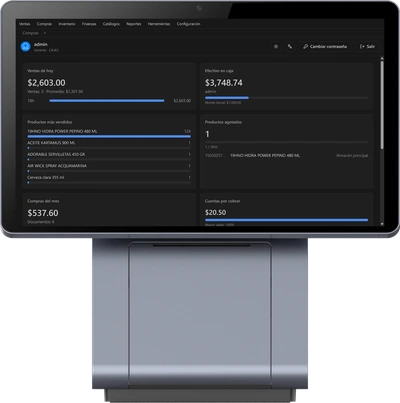Click the out-of-stock 19HNO HIDRA POWER PEPINO entry
Image resolution: width=400 pixels, height=403 pixels.
265,156
